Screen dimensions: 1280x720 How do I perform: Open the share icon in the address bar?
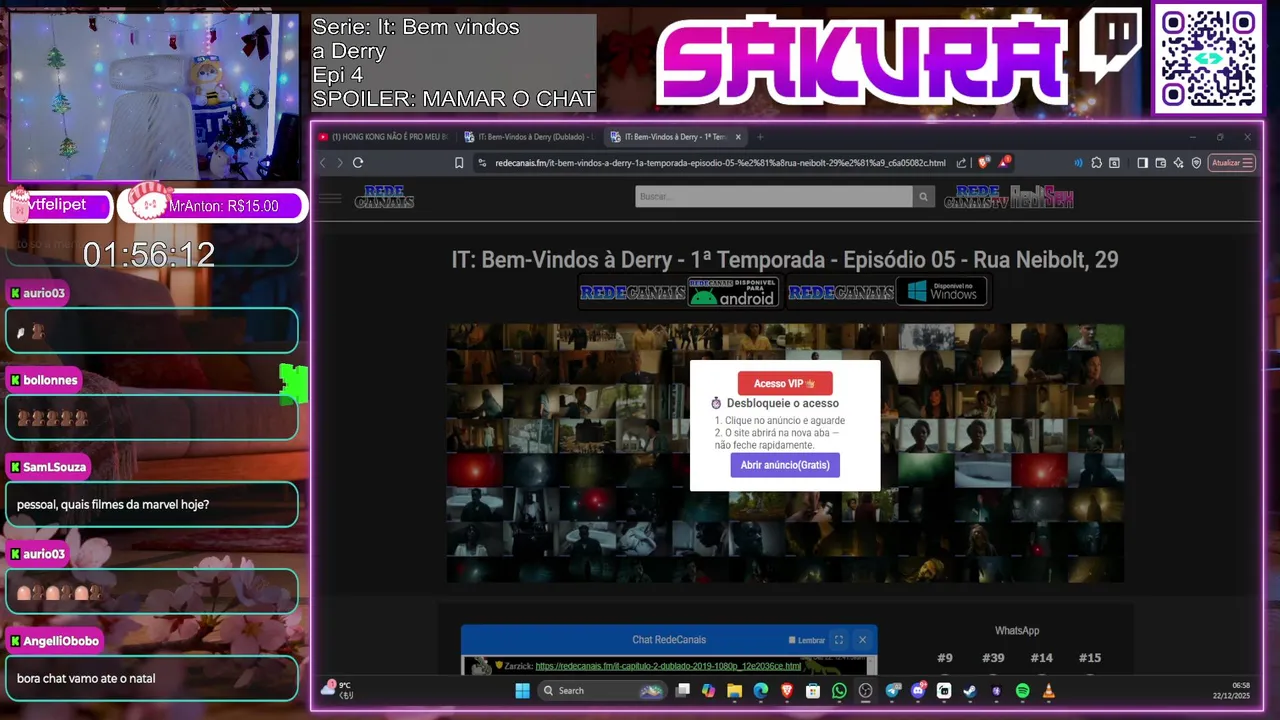[961, 163]
